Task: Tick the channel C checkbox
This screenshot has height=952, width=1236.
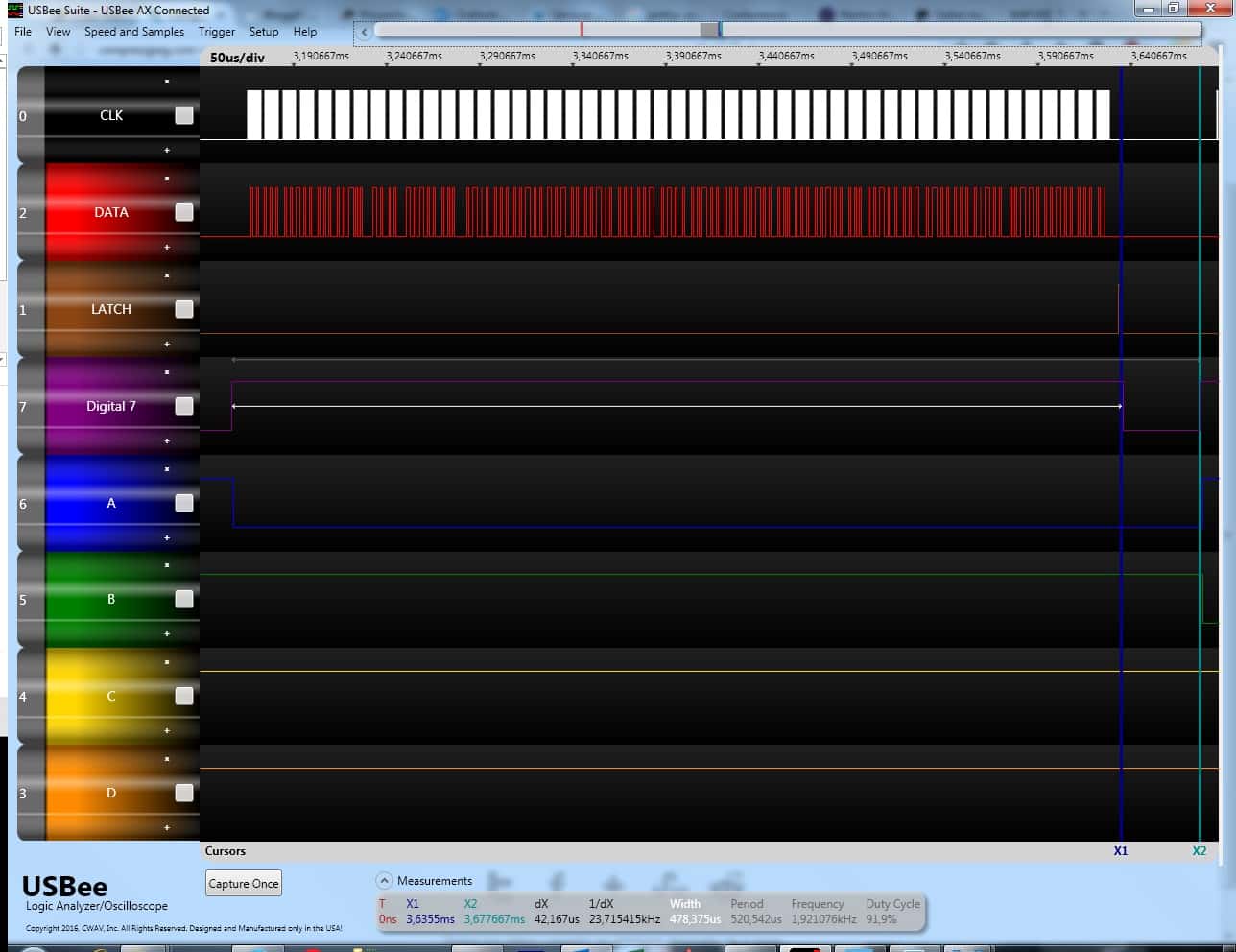Action: point(184,696)
